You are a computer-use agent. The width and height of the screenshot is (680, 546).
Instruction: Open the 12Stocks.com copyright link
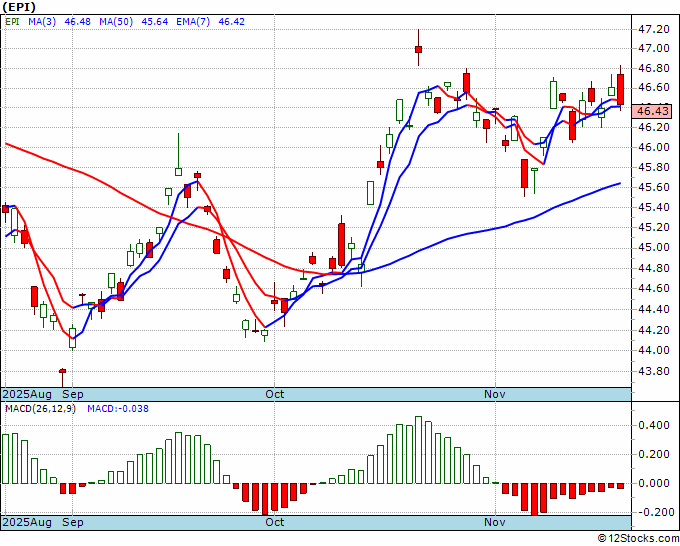click(x=638, y=539)
